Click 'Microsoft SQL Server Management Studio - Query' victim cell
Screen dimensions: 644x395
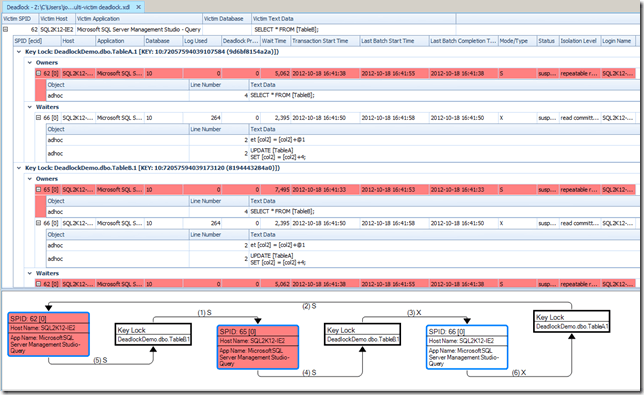coord(139,30)
